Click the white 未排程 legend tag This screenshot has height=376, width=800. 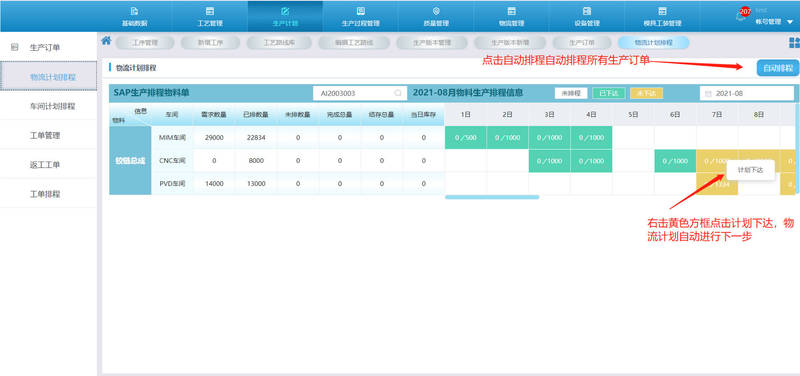571,93
